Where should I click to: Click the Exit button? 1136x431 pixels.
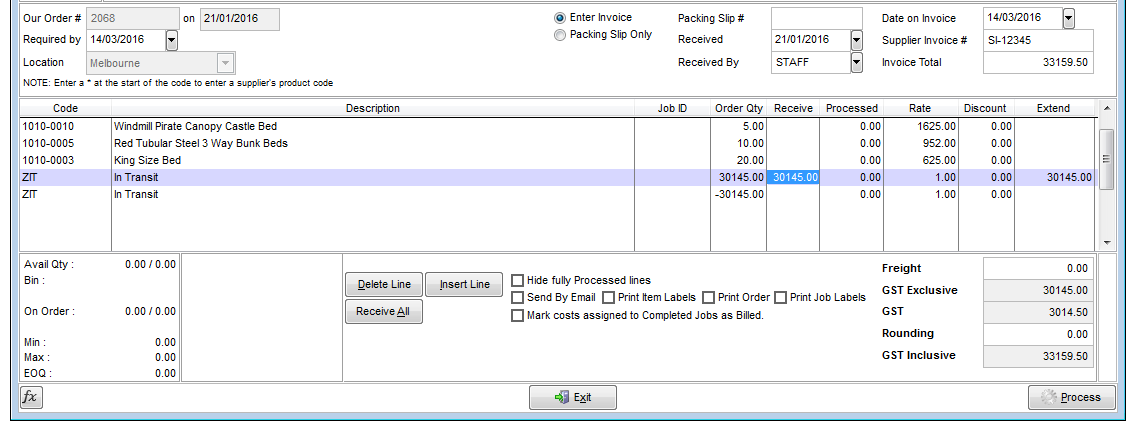pos(573,397)
